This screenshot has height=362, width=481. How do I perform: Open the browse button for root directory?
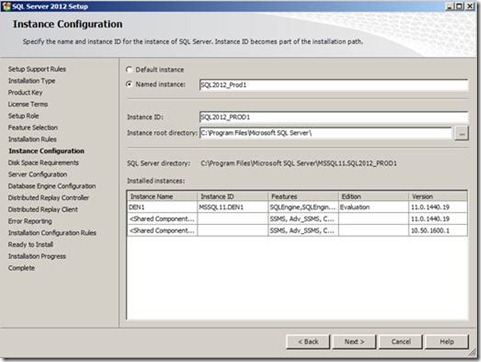pyautogui.click(x=461, y=133)
